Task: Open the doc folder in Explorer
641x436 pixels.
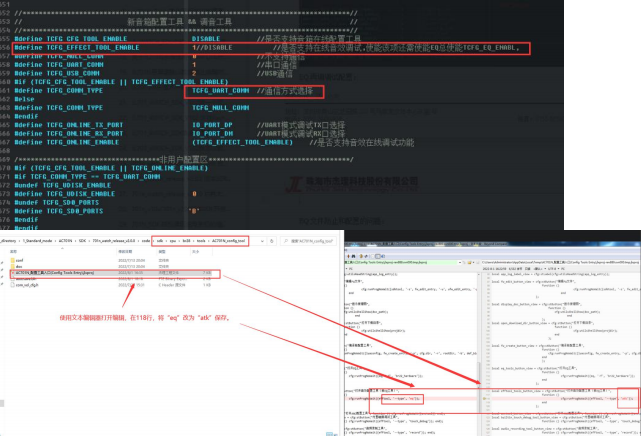Action: pos(19,266)
